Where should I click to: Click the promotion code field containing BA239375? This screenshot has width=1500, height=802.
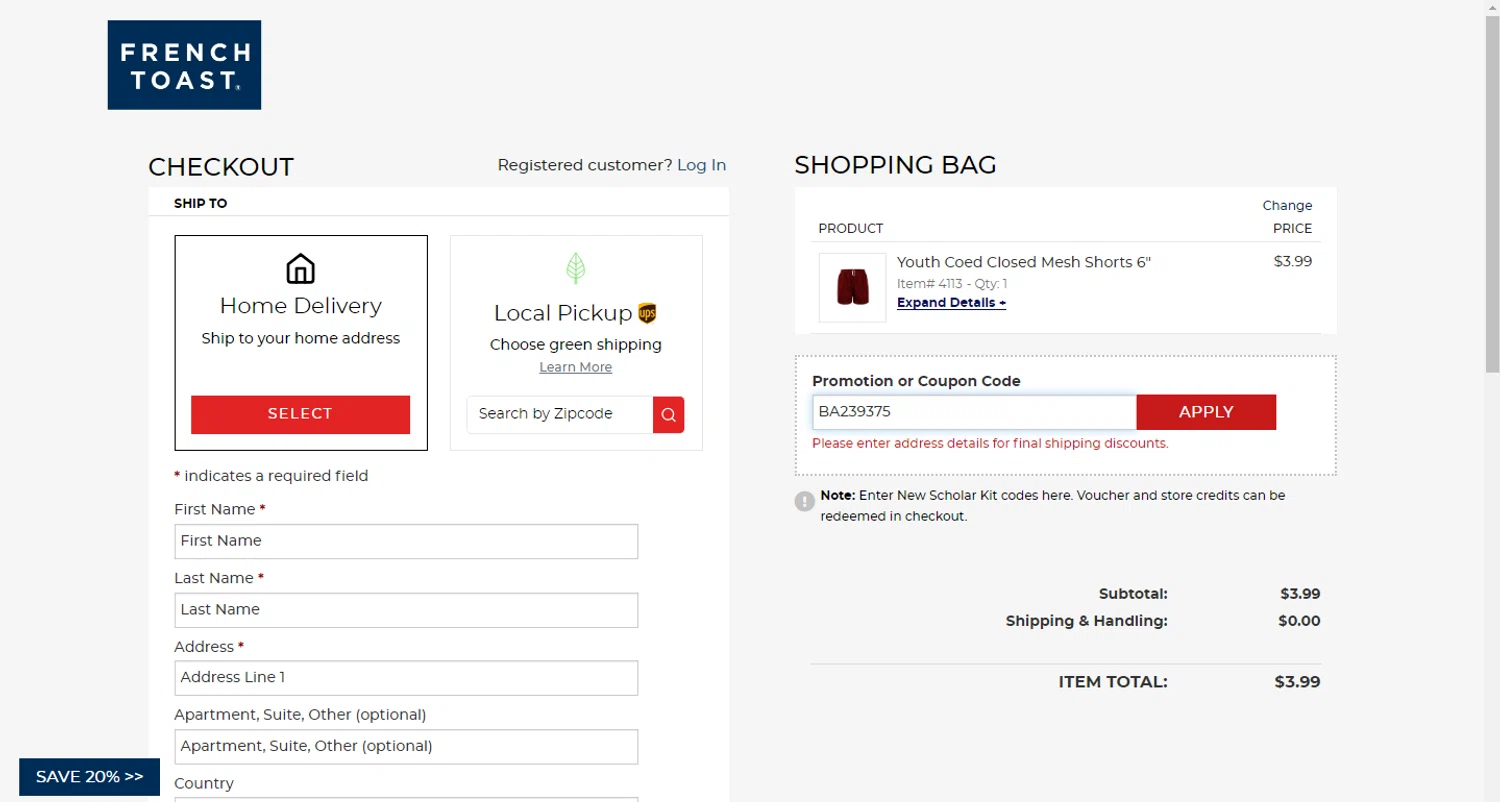coord(974,412)
